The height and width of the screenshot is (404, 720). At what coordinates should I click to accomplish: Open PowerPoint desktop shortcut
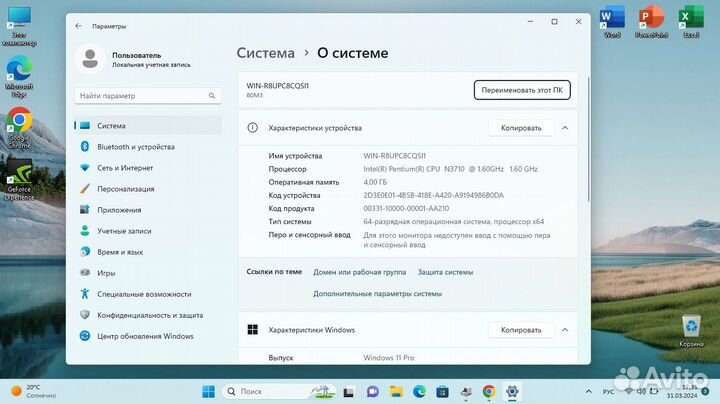(652, 22)
